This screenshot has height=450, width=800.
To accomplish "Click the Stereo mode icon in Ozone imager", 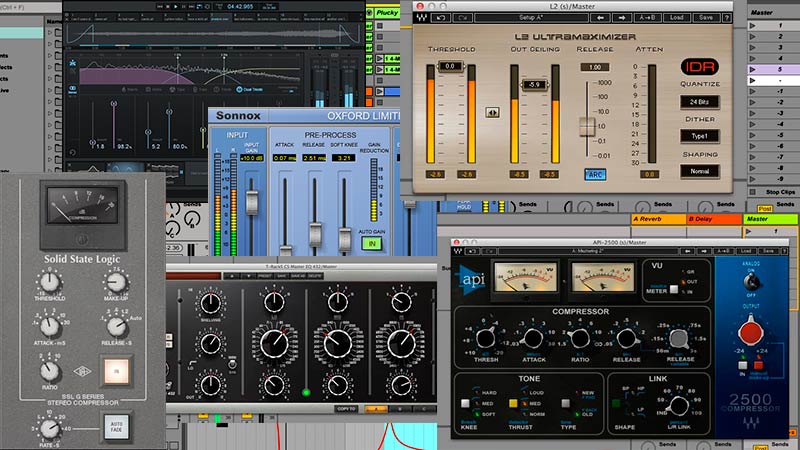I will pyautogui.click(x=72, y=90).
